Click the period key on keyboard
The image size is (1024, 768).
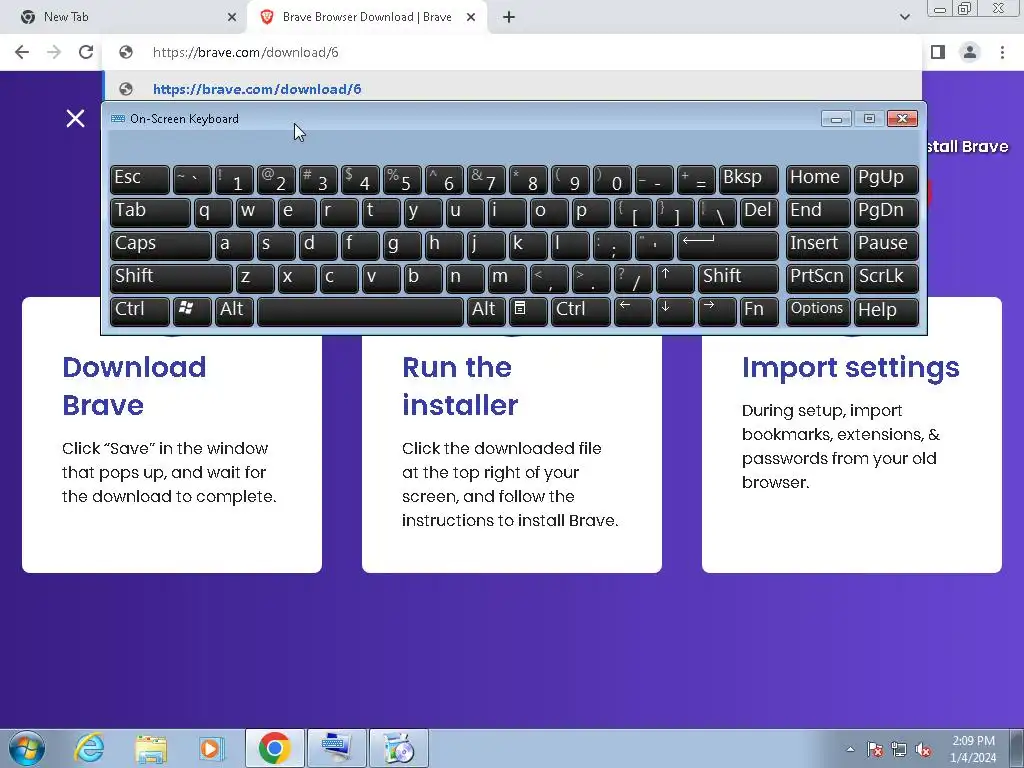click(x=591, y=278)
